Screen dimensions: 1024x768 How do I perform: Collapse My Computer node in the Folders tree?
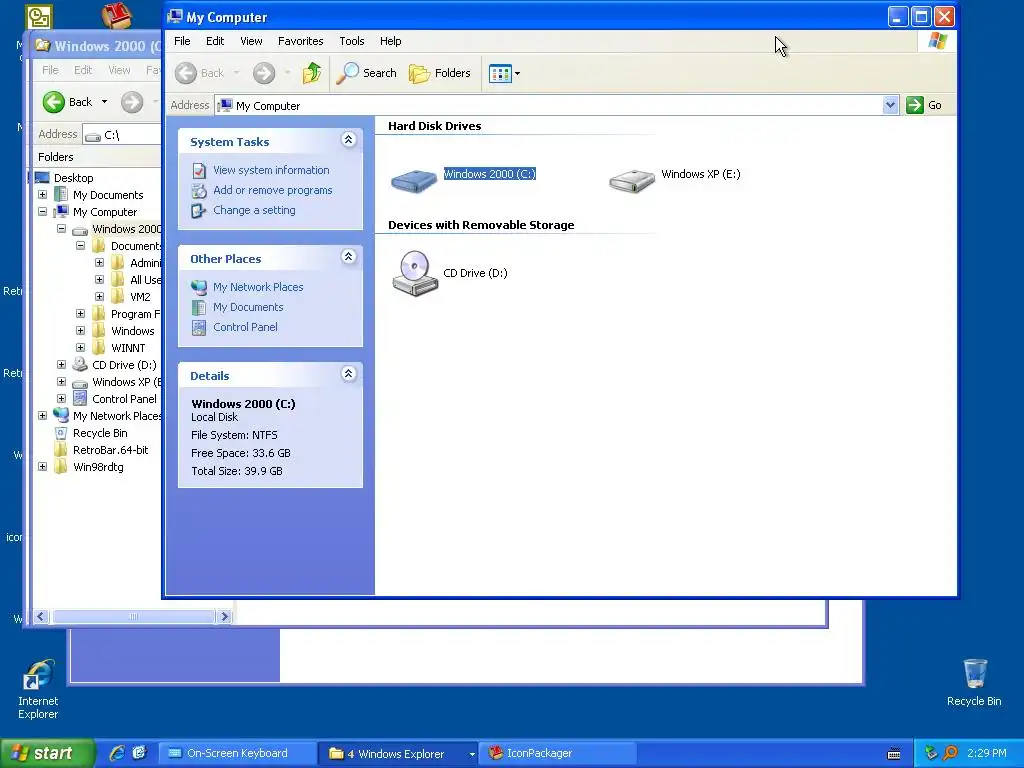(x=42, y=212)
